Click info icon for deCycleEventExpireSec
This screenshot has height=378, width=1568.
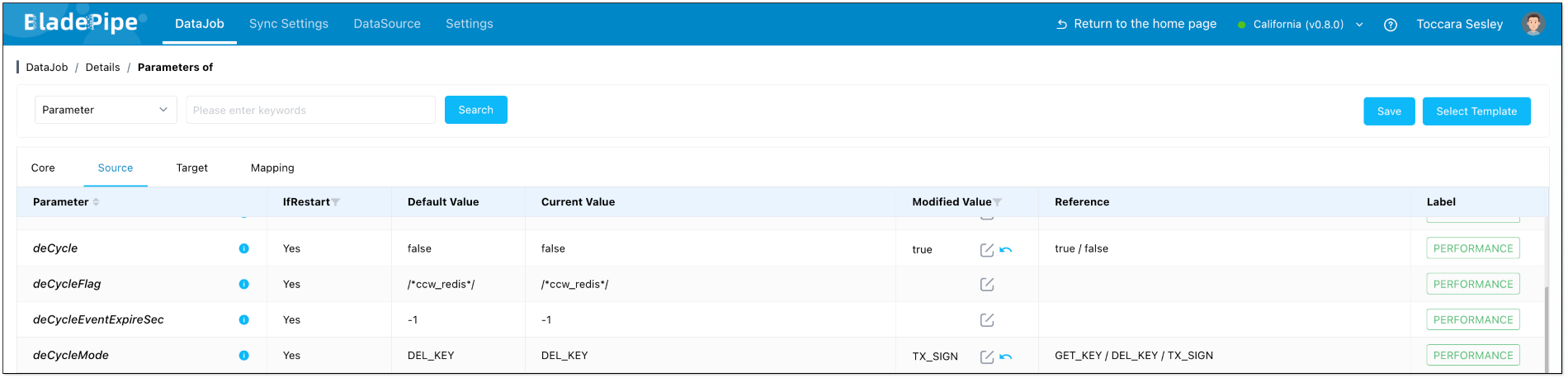(243, 320)
